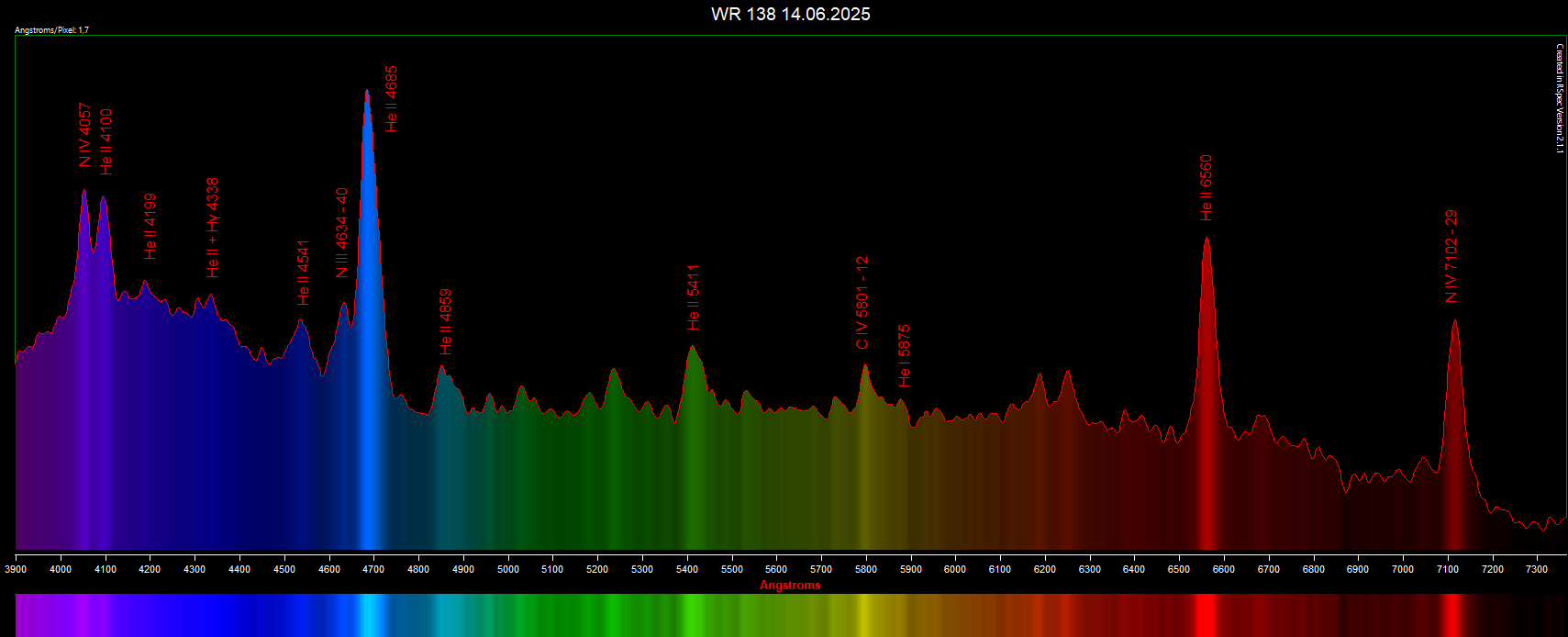This screenshot has height=637, width=1568.
Task: Click the 'N IV 4057' line label
Action: [x=85, y=135]
